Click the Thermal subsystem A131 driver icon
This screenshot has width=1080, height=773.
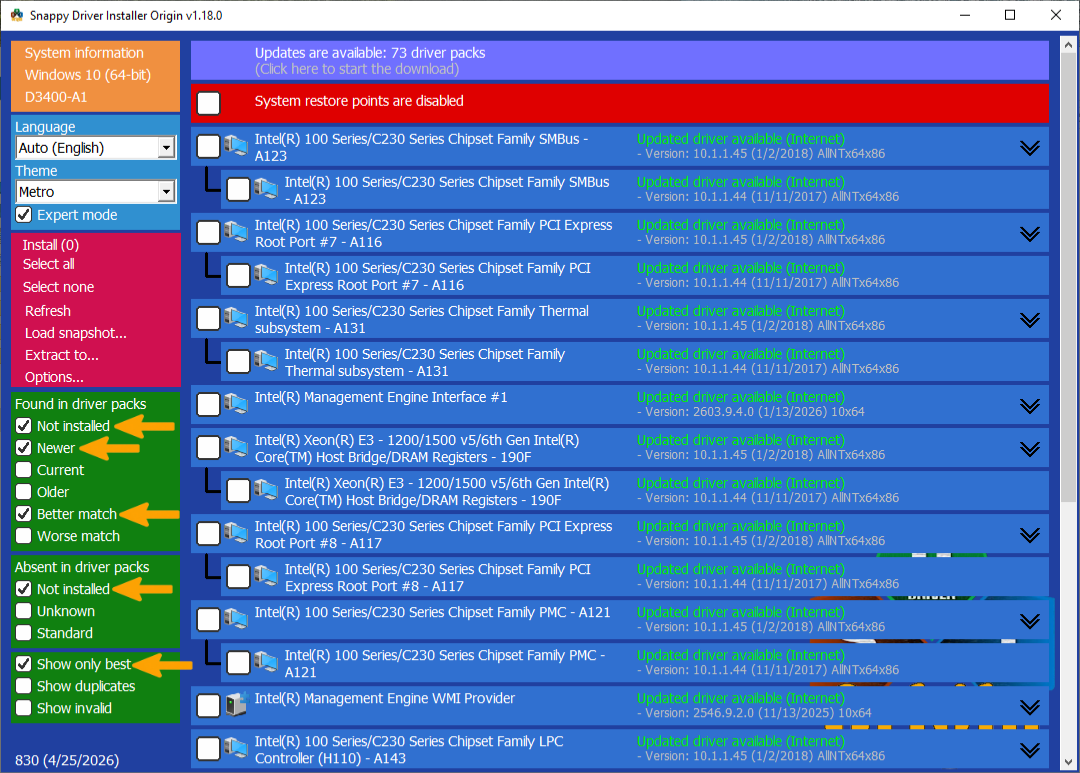[x=236, y=318]
